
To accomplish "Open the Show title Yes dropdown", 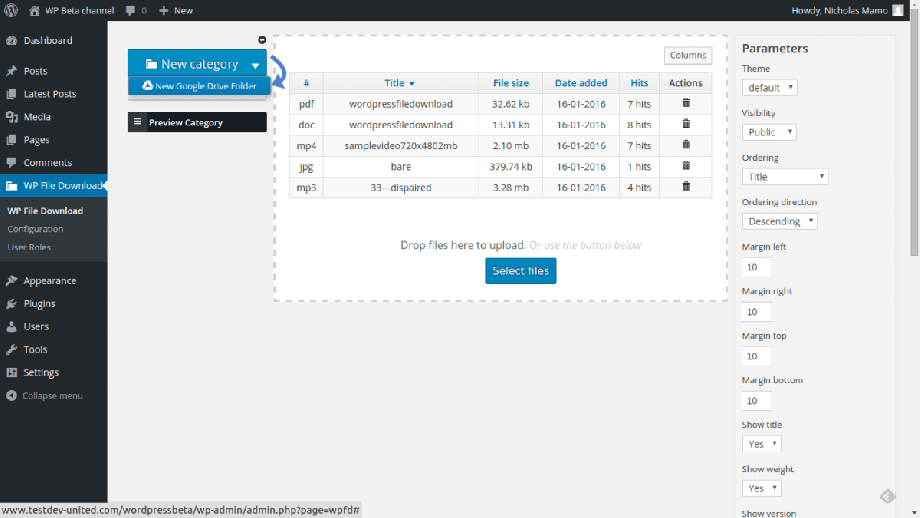I will (762, 444).
